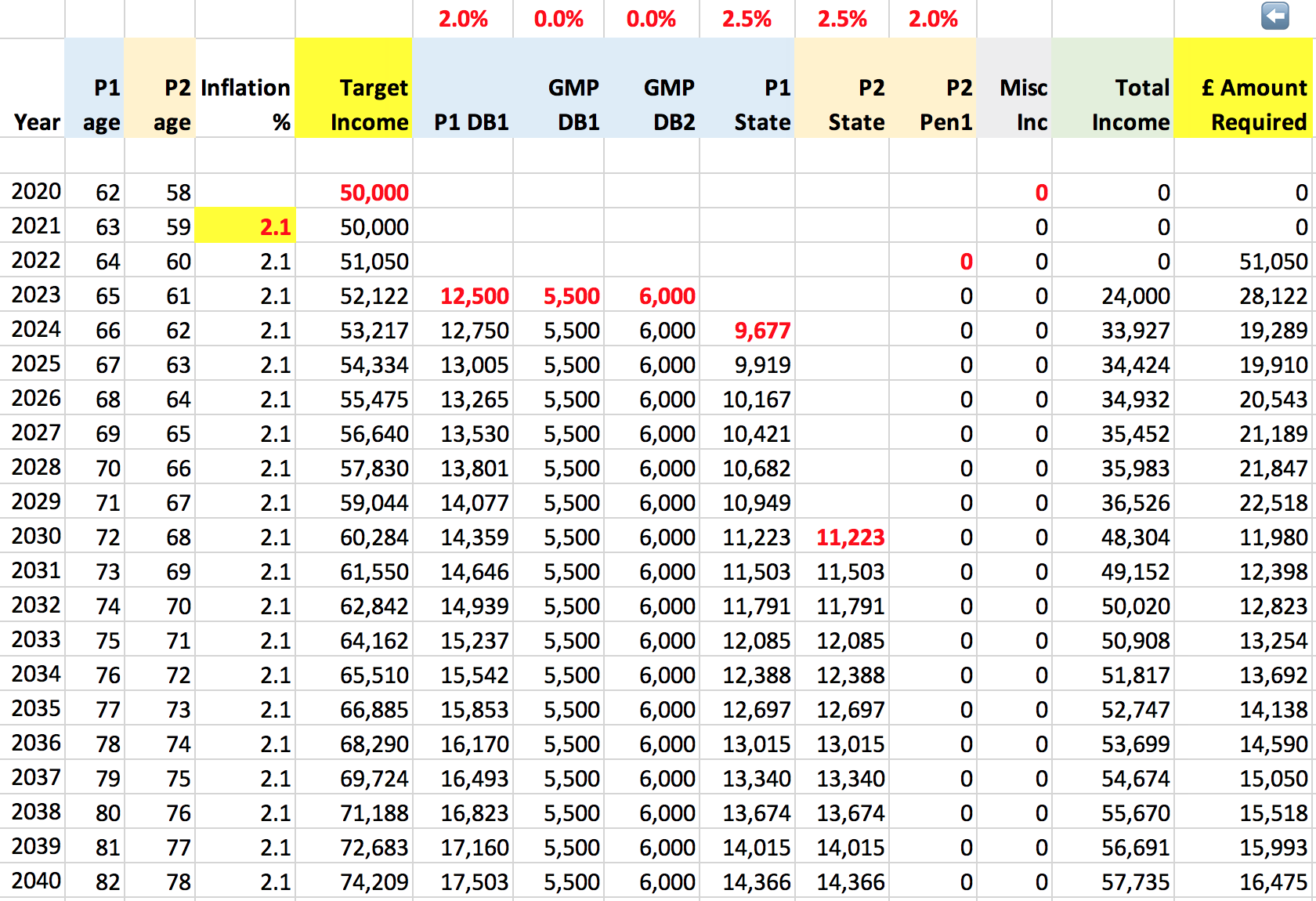
Task: Click the 2.0% rate above P1 DB1
Action: (463, 20)
